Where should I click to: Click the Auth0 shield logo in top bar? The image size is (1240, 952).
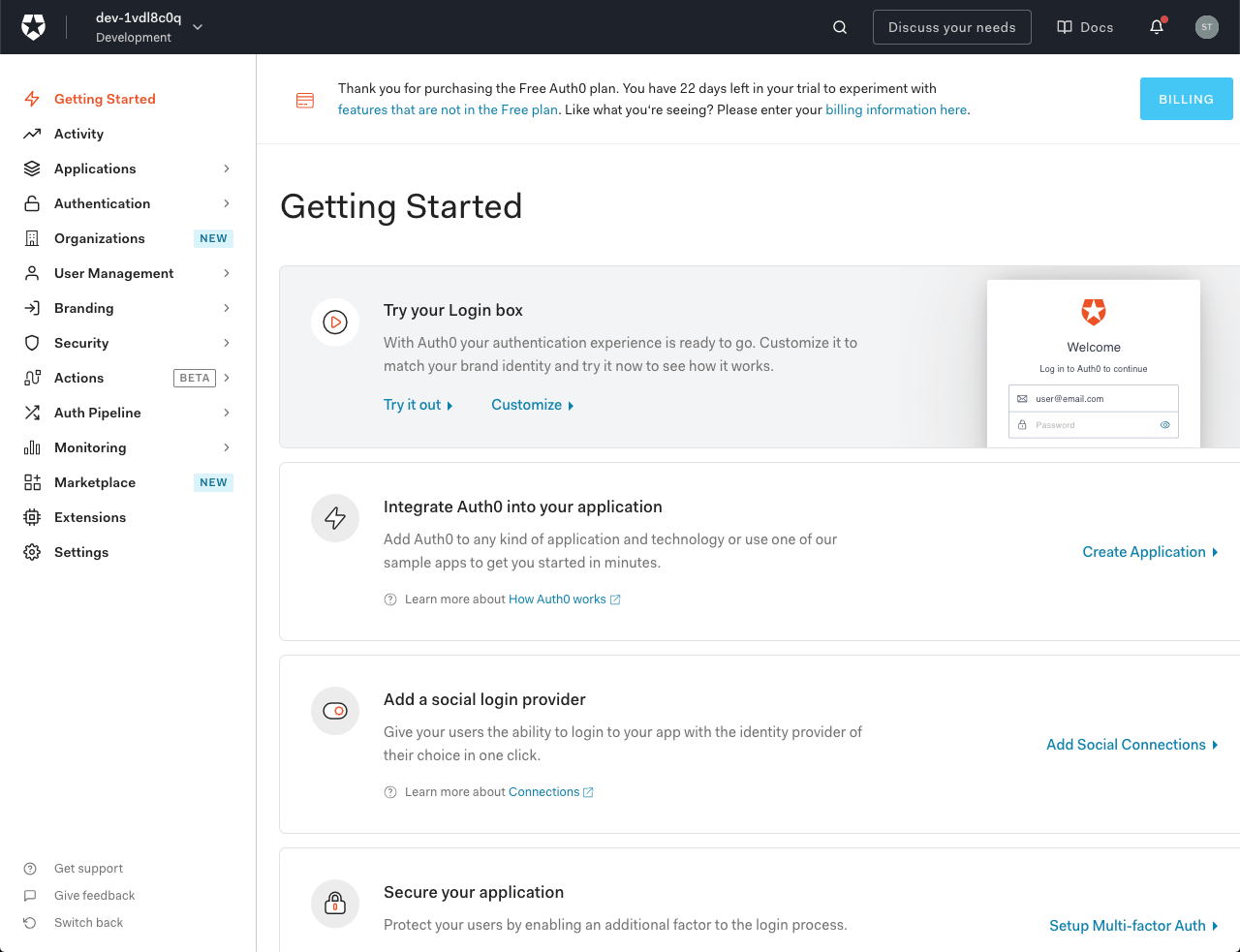pos(33,26)
